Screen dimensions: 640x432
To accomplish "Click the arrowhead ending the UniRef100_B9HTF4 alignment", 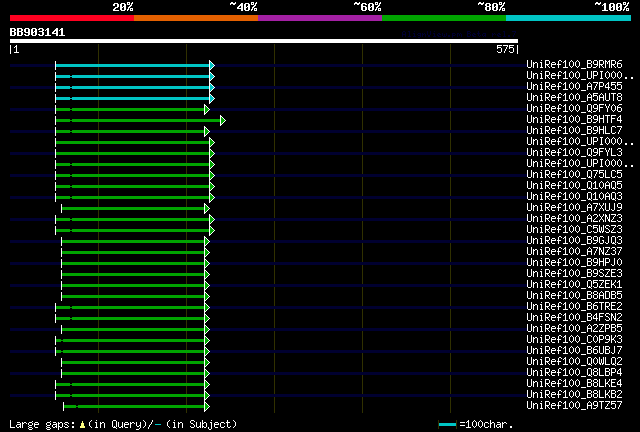I will tap(222, 120).
